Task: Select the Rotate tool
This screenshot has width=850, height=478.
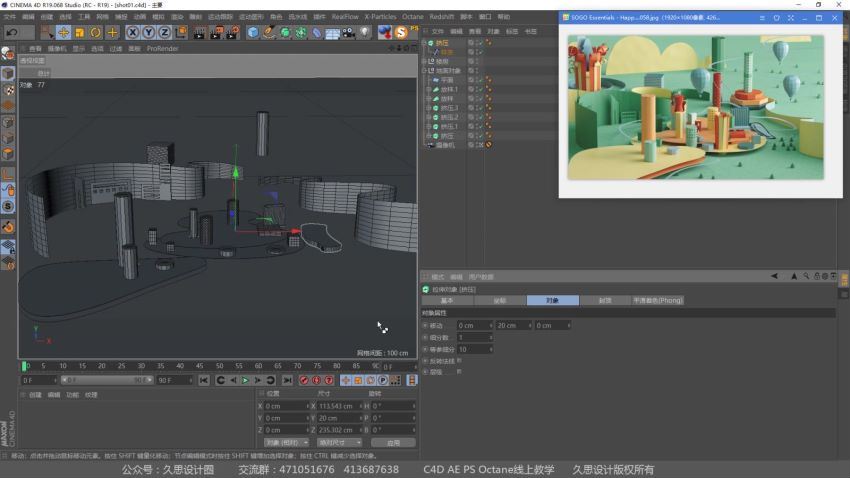Action: tap(95, 33)
